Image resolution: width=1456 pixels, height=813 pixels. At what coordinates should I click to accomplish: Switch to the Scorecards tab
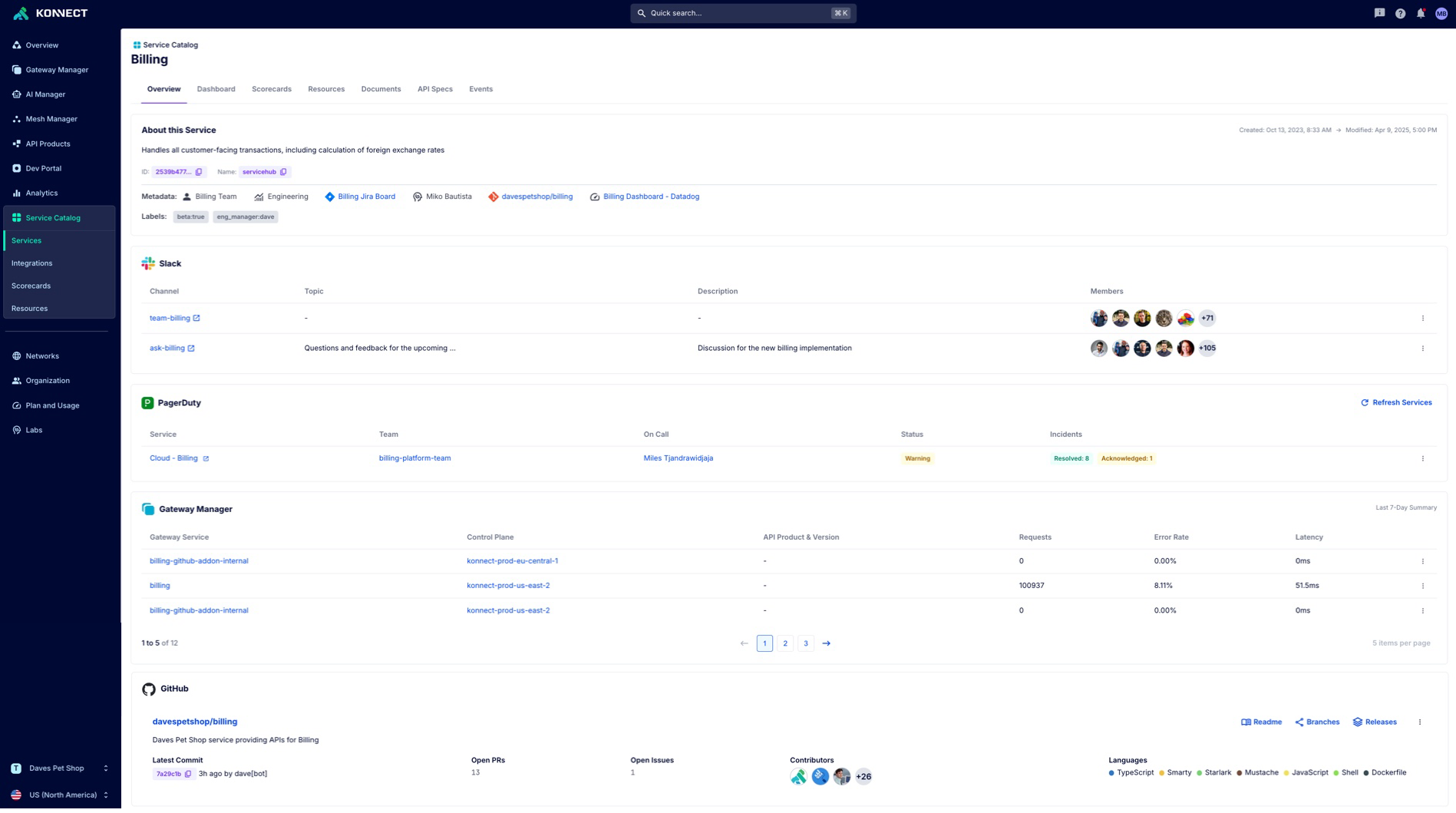pyautogui.click(x=271, y=89)
